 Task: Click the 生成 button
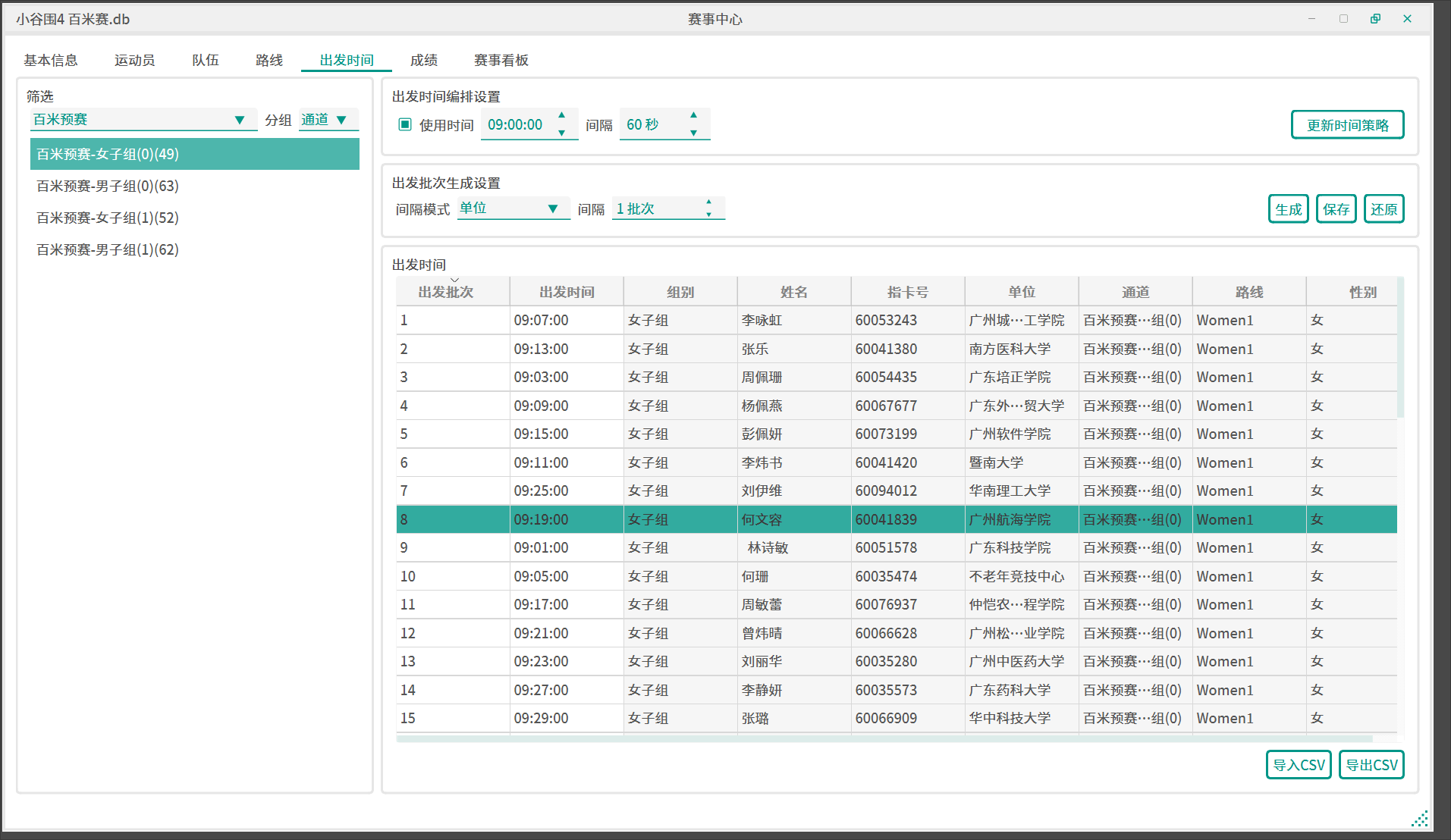(1288, 209)
